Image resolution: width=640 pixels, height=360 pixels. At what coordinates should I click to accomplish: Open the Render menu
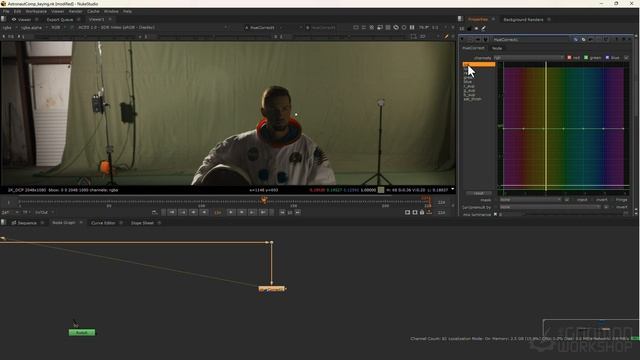click(76, 11)
